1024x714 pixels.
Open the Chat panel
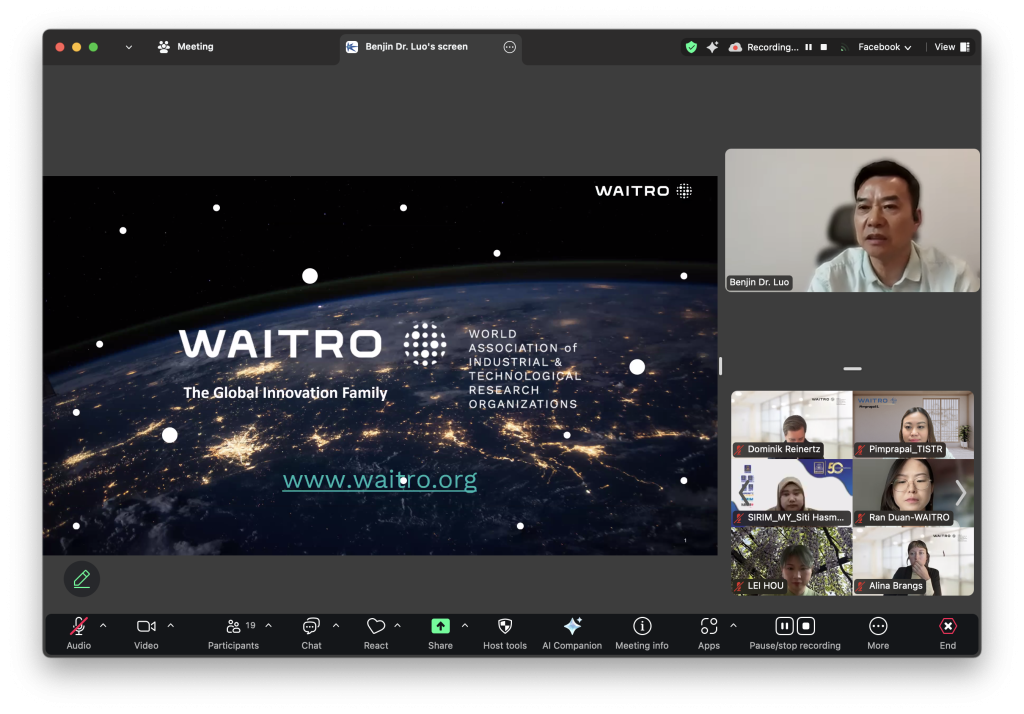(311, 627)
